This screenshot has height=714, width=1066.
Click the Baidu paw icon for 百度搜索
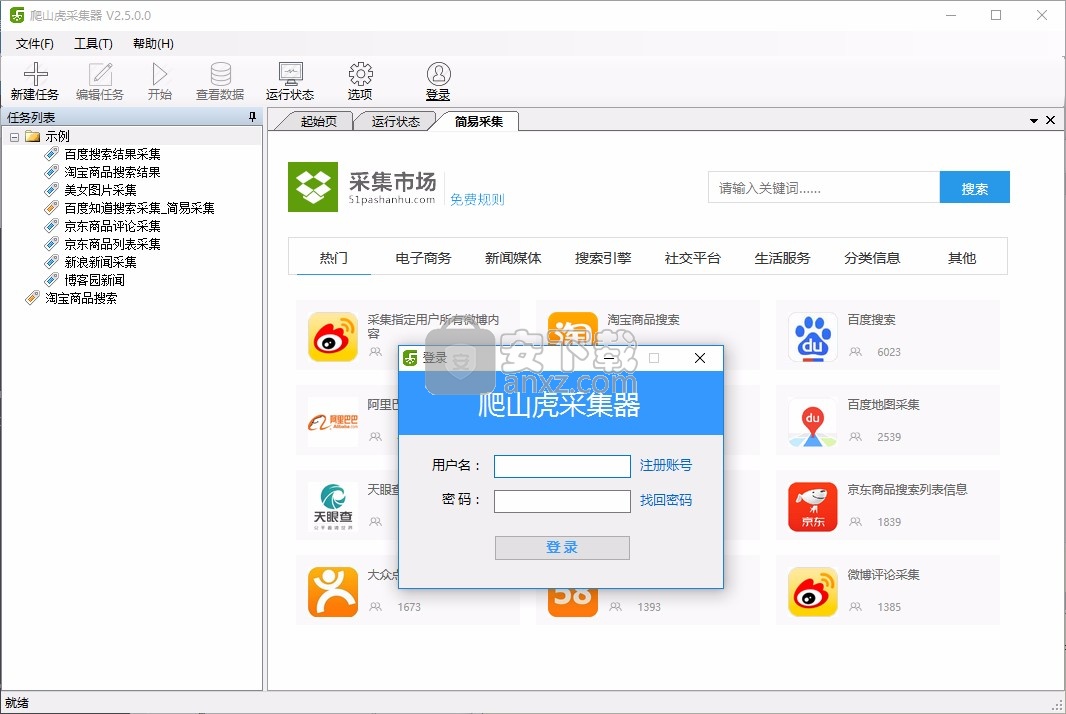click(812, 337)
